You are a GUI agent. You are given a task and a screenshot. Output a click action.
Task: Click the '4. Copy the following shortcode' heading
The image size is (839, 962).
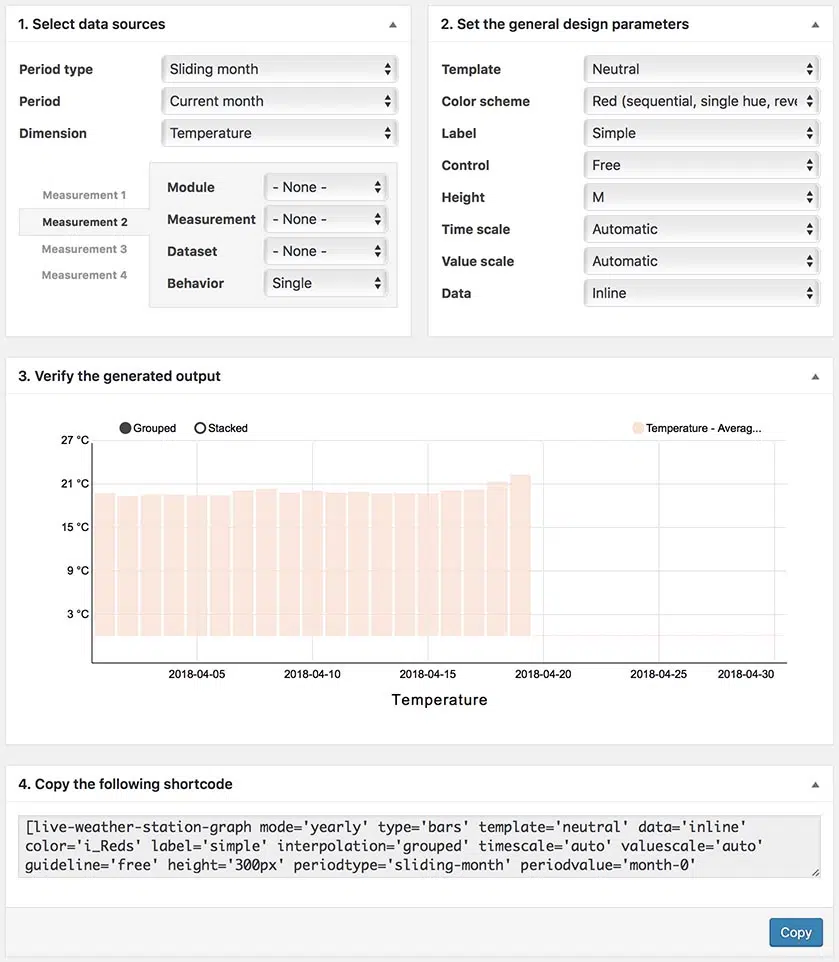[x=125, y=785]
